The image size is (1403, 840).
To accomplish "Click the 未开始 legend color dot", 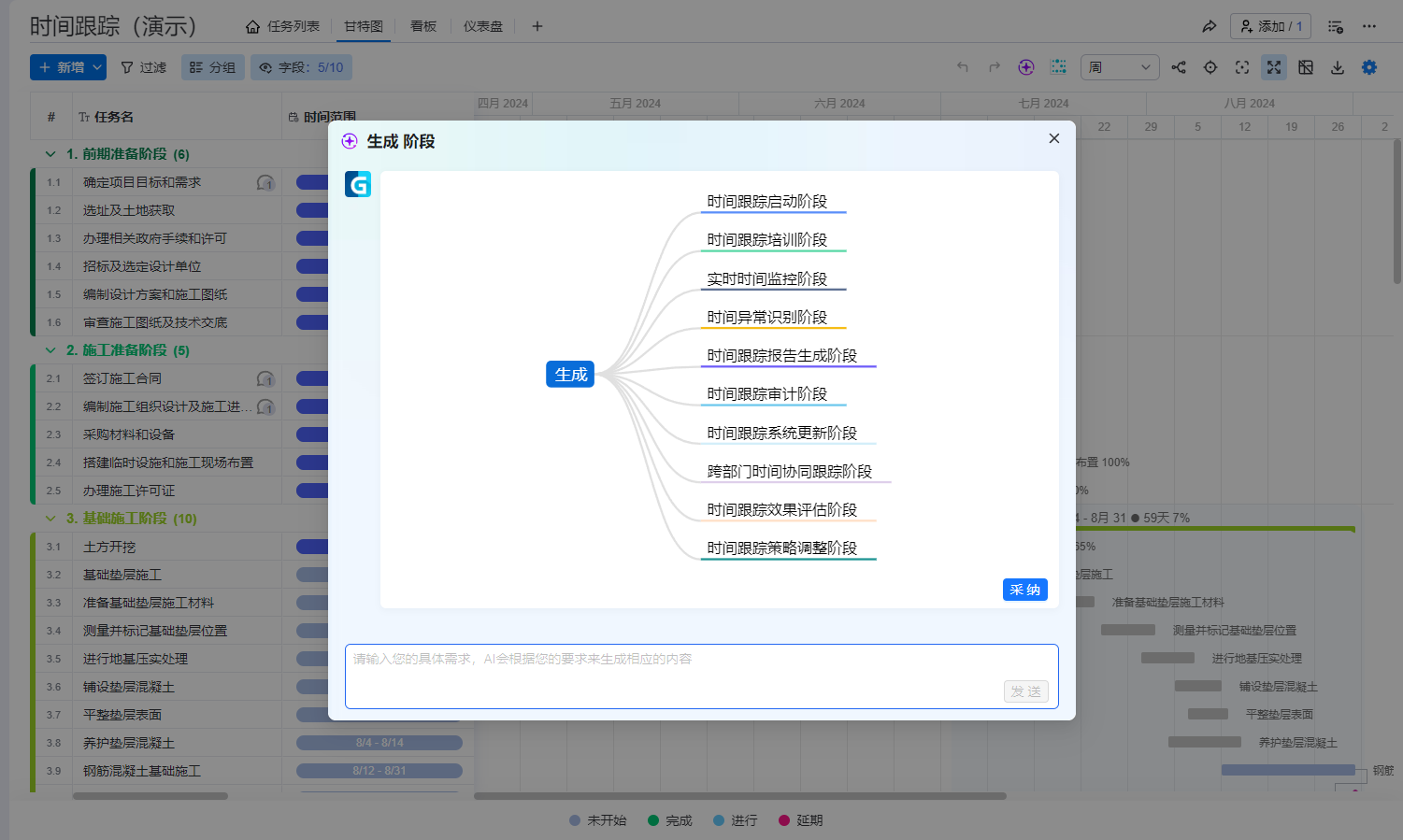I will click(575, 820).
